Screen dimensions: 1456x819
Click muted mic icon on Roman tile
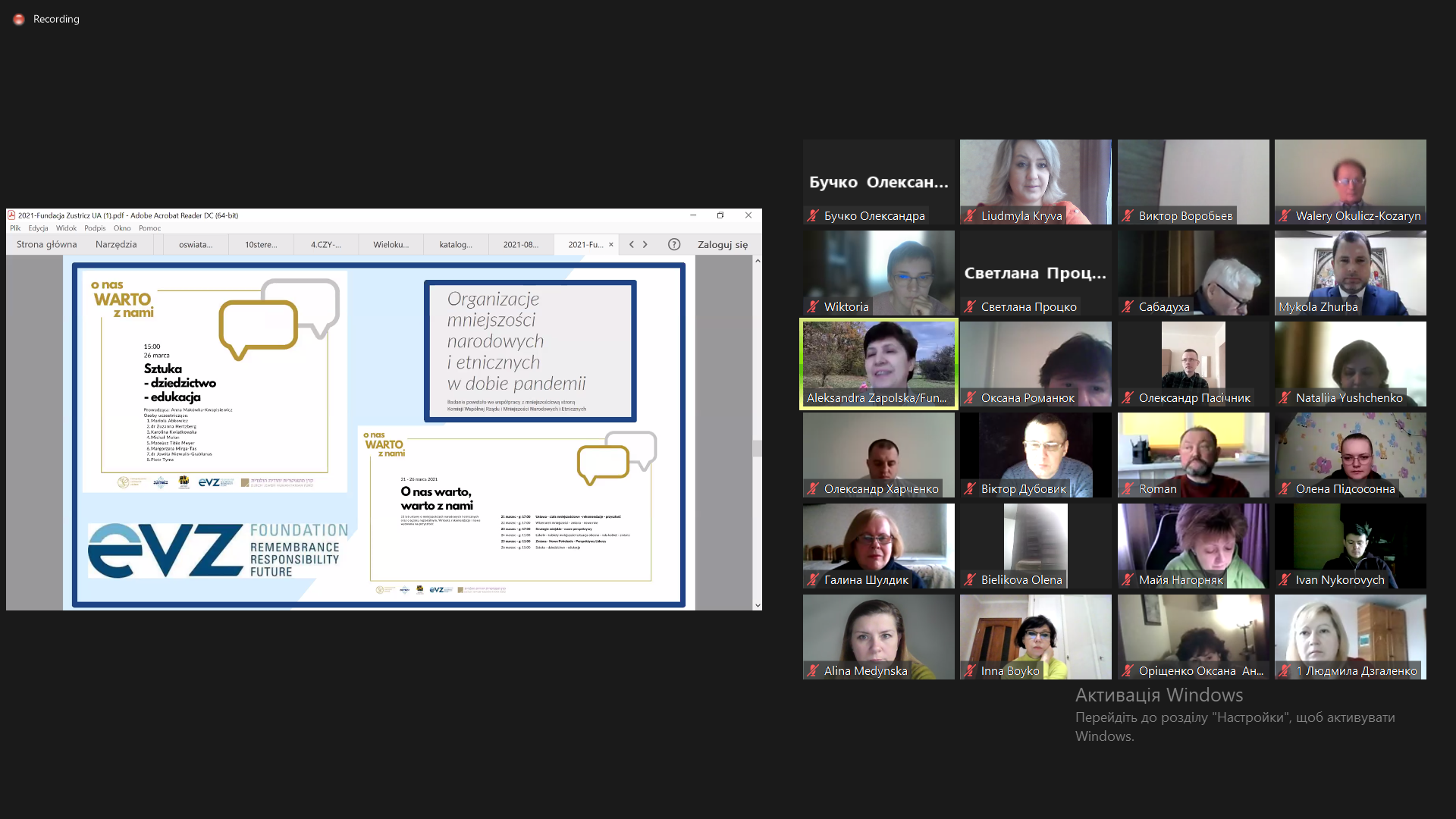coord(1128,489)
